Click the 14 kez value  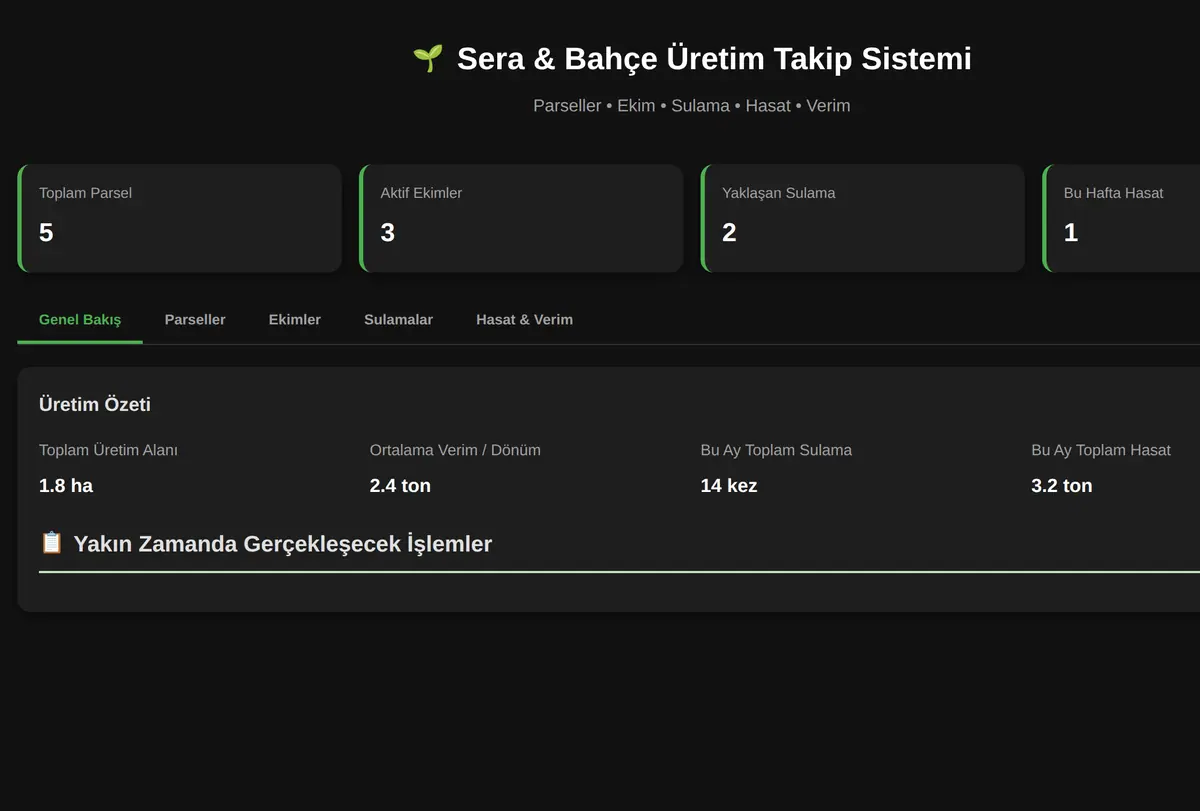tap(729, 486)
